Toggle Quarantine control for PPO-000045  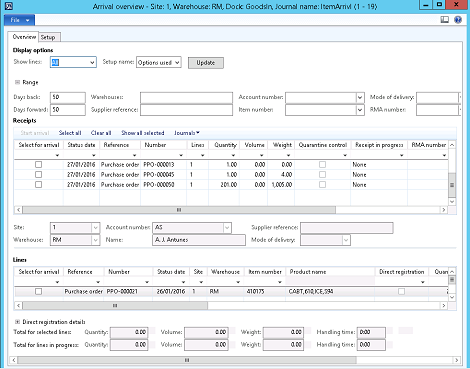[322, 174]
